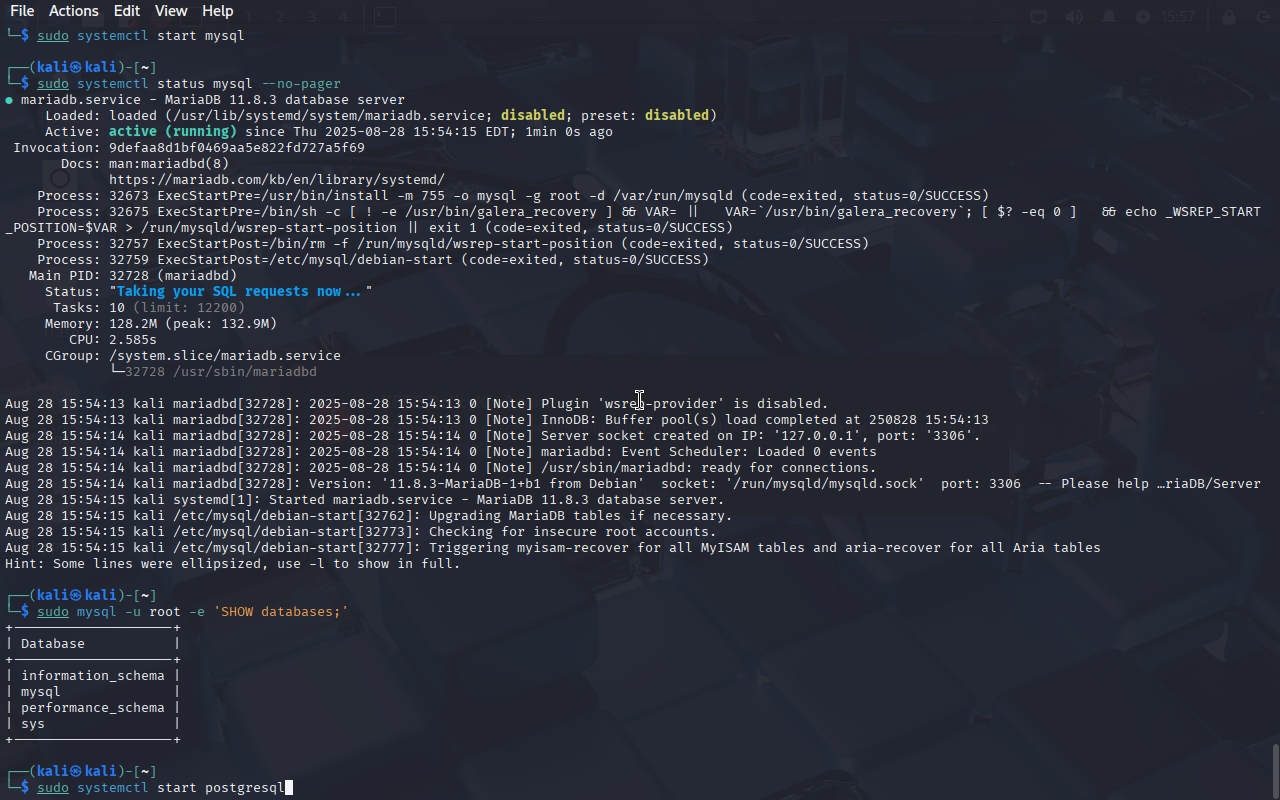The height and width of the screenshot is (800, 1280).
Task: Click the 'mariadb.service - MariaDB 11.8.3 database server' header
Action: coord(213,99)
